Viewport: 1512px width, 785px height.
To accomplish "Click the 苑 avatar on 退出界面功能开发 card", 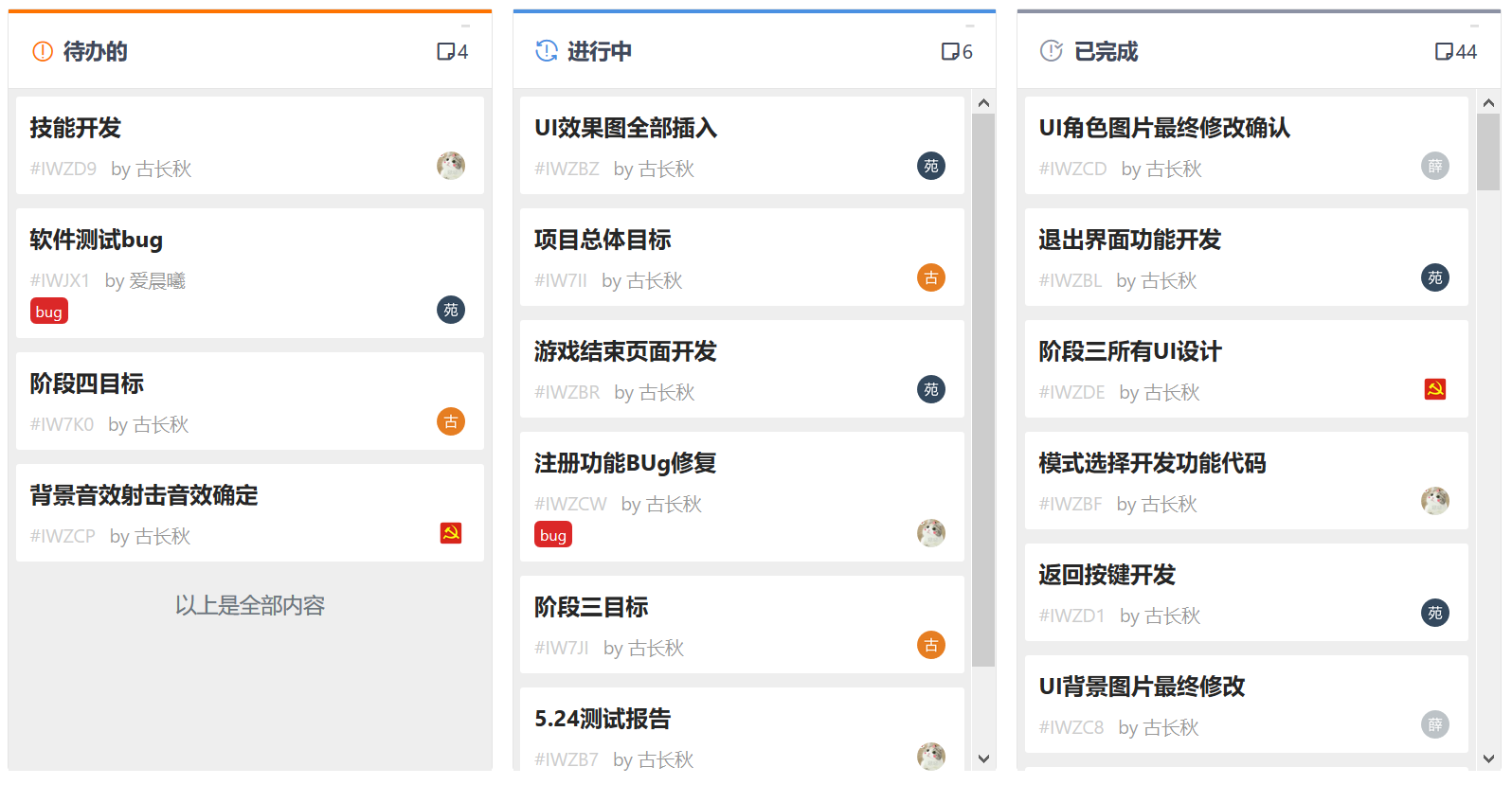I will (x=1435, y=277).
